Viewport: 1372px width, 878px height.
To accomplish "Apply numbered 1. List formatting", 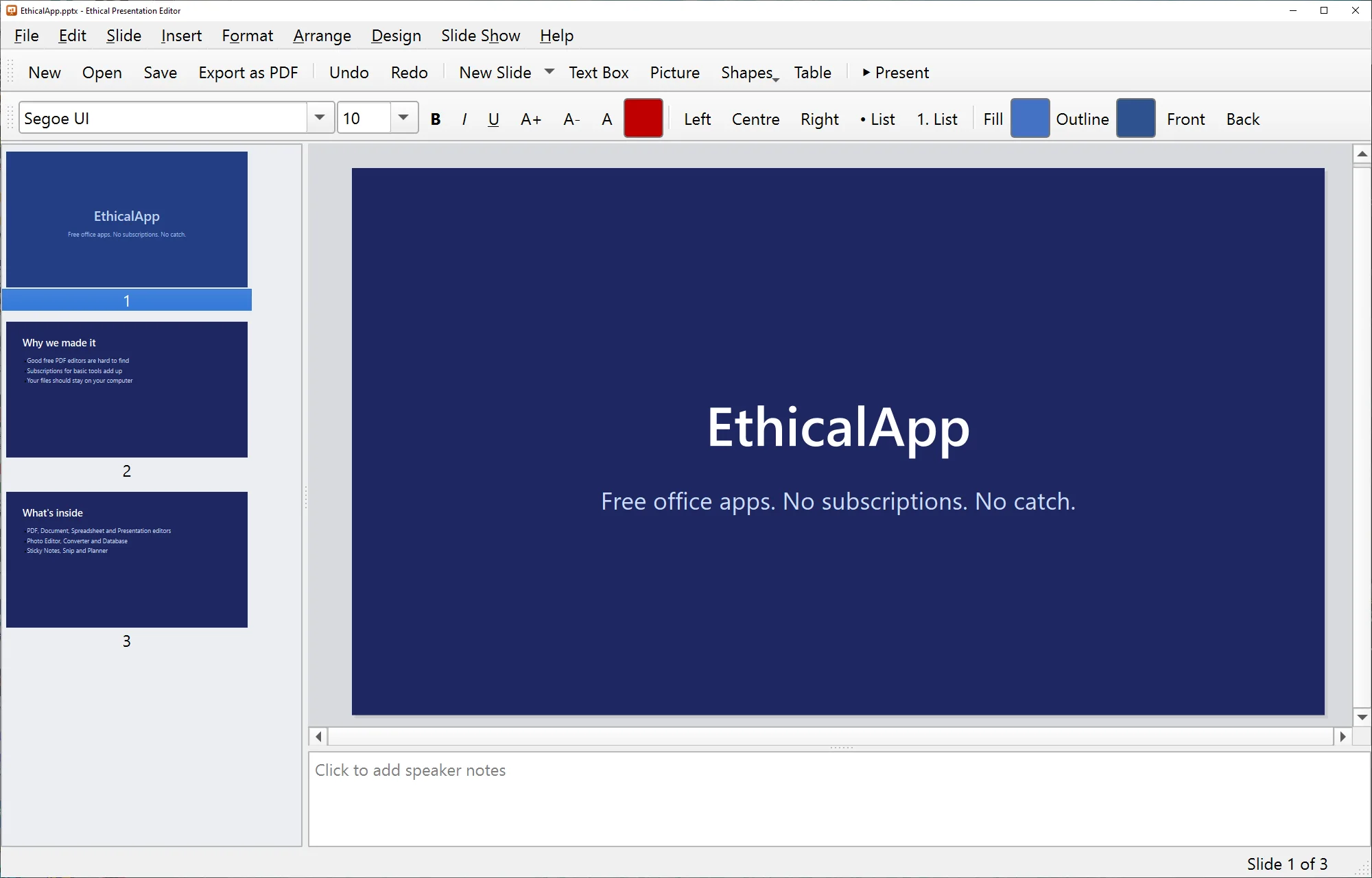I will tap(937, 119).
